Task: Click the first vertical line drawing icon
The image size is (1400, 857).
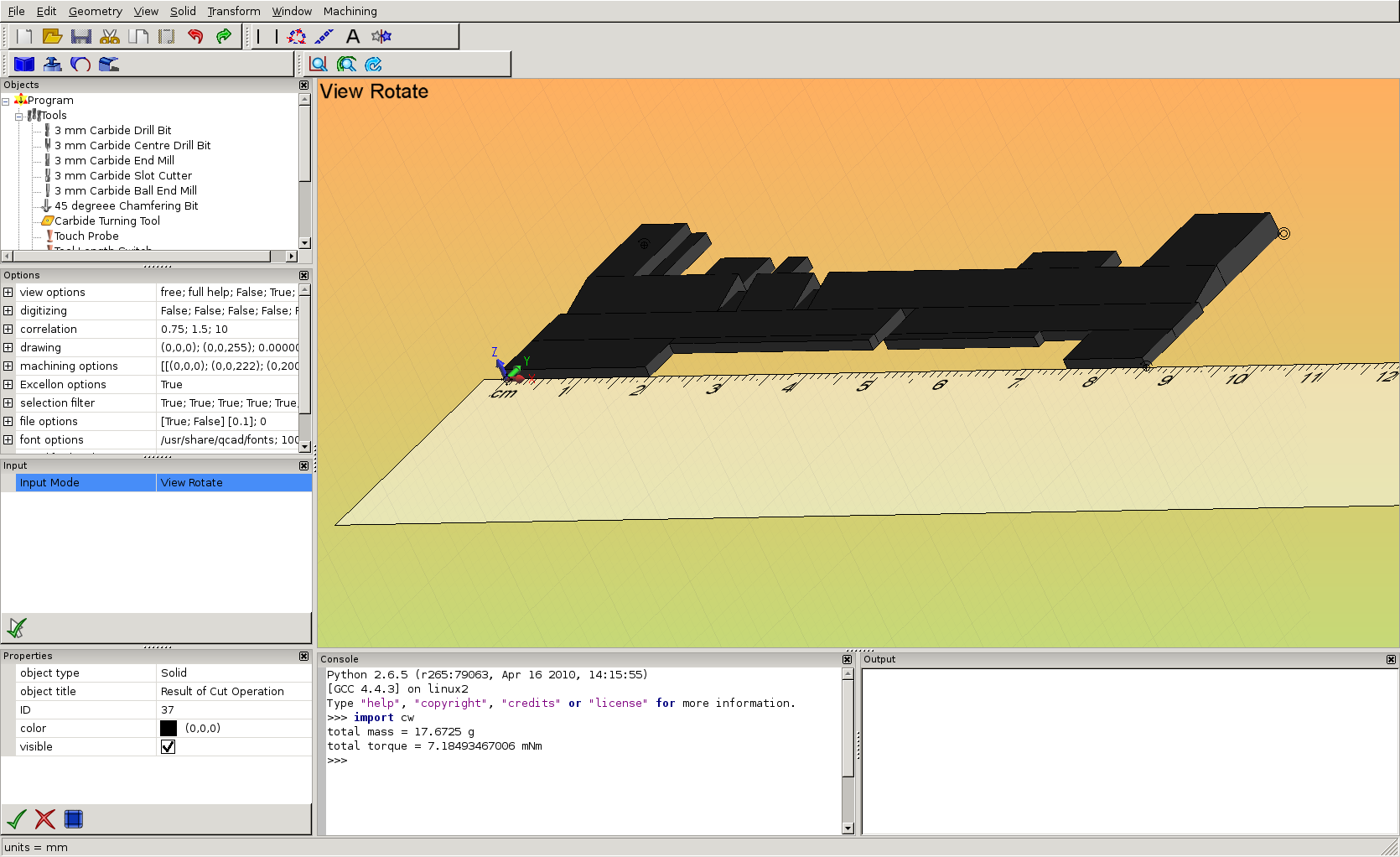Action: pyautogui.click(x=258, y=36)
